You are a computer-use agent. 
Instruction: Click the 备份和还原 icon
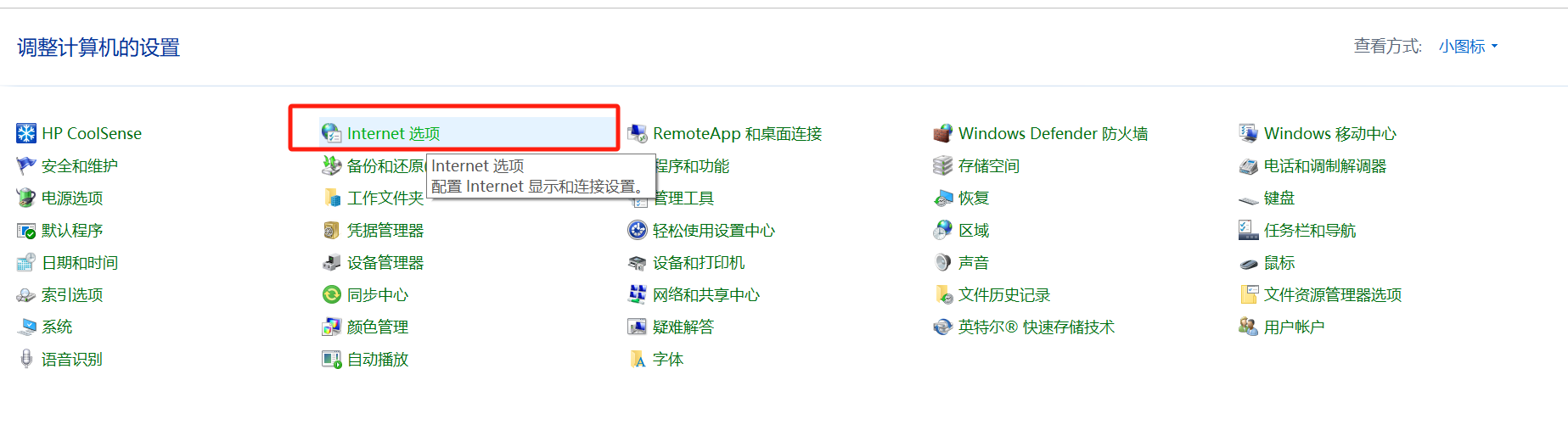click(x=332, y=165)
